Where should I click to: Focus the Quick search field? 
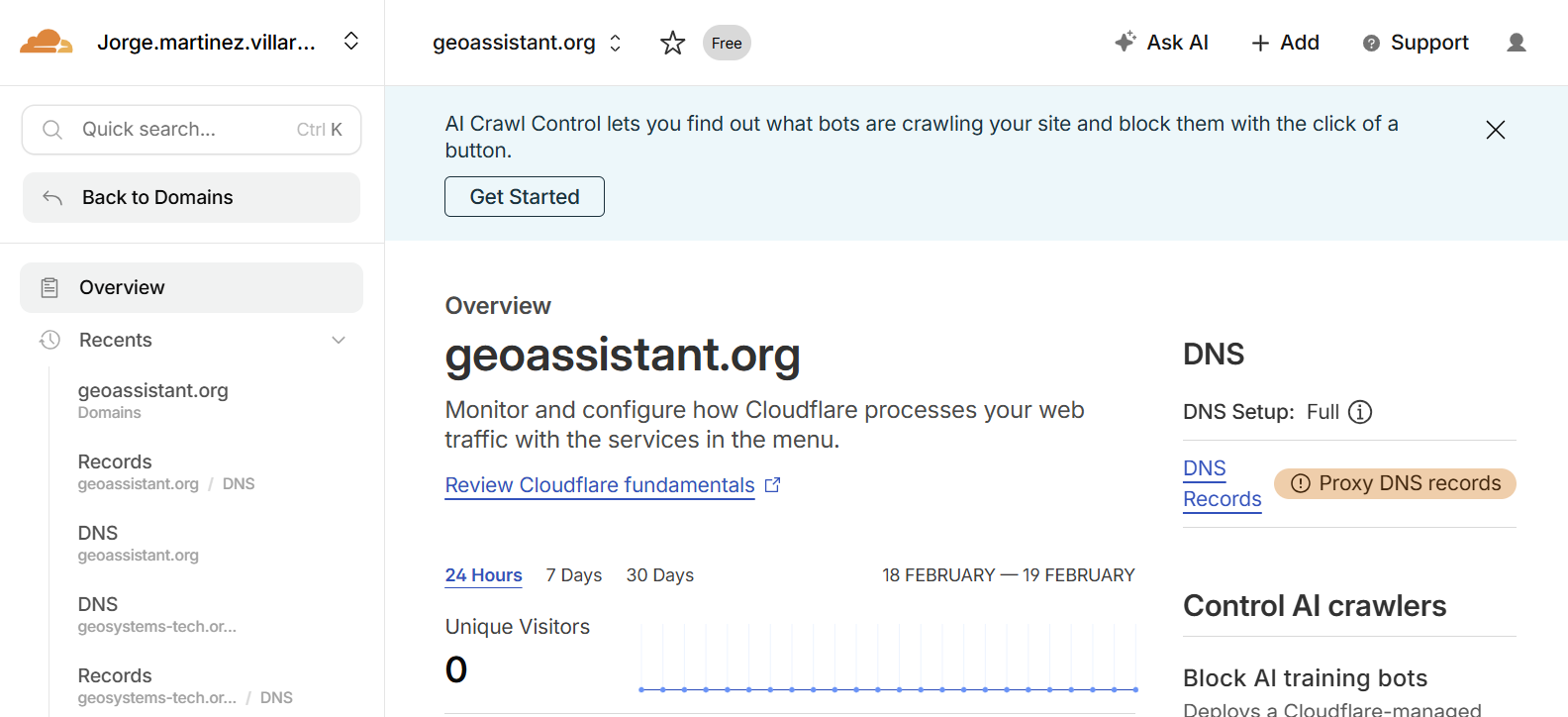coord(191,130)
